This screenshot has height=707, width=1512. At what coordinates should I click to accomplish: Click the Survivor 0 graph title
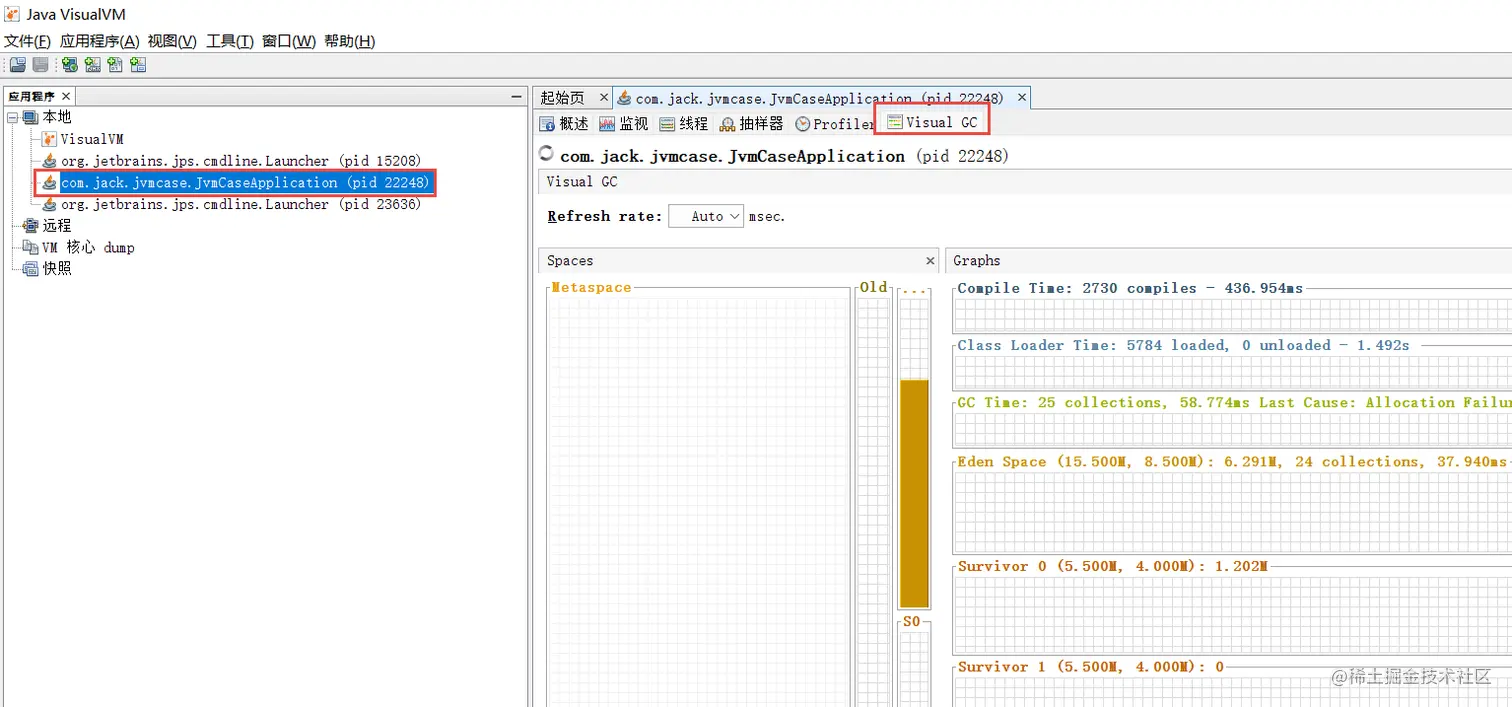(1112, 566)
